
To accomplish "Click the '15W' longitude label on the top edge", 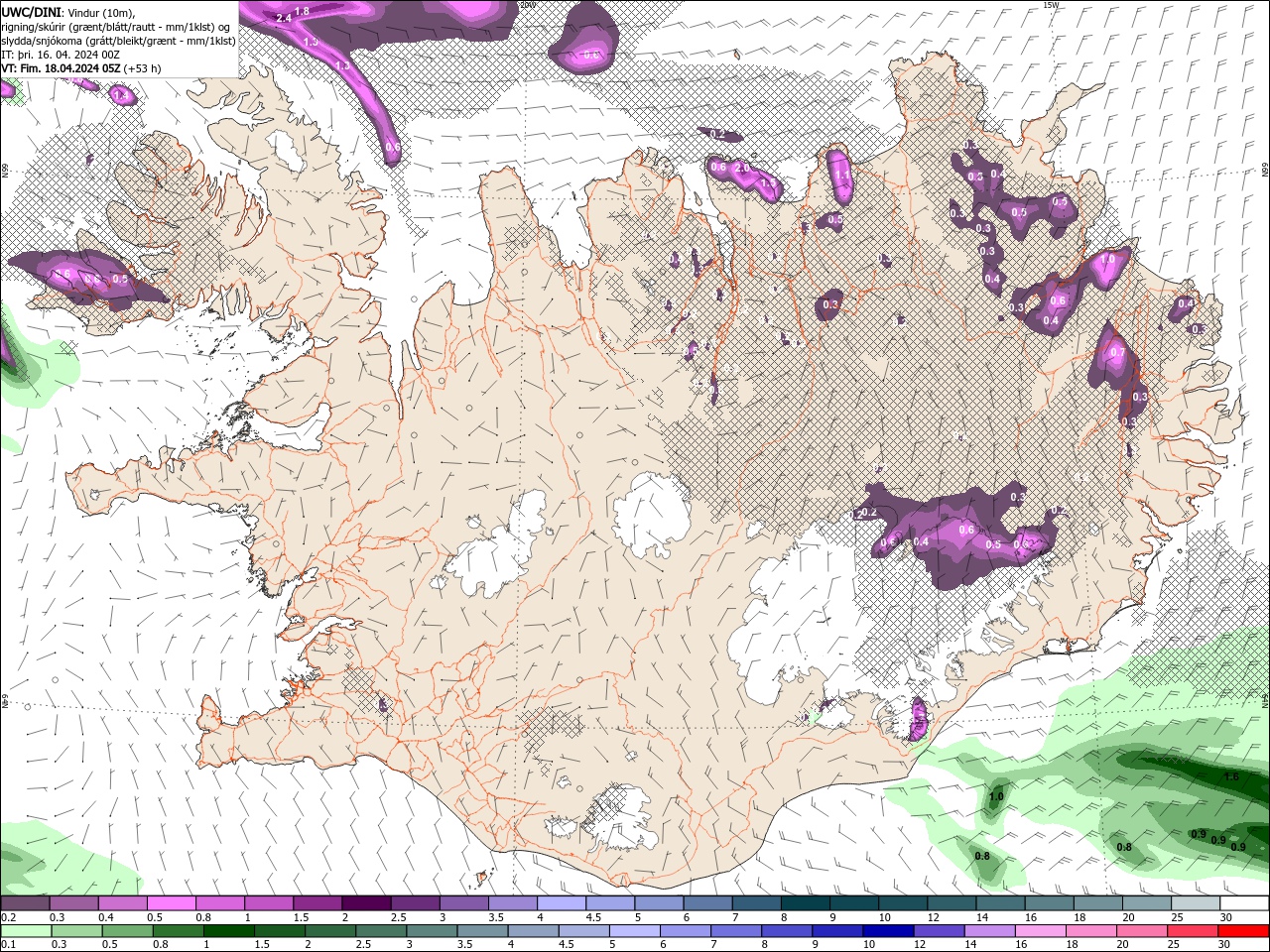I will pos(1052,5).
